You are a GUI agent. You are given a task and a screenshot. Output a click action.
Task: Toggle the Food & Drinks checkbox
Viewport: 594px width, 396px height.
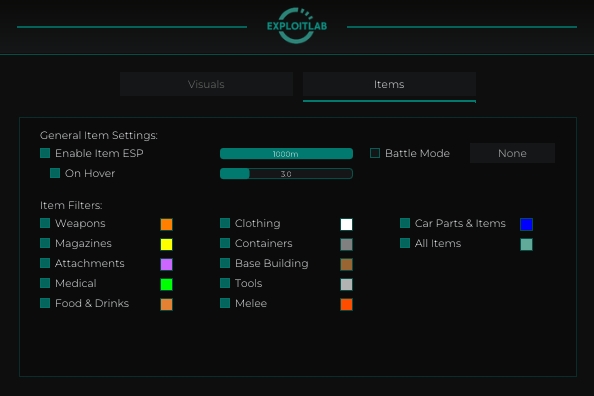click(x=45, y=303)
